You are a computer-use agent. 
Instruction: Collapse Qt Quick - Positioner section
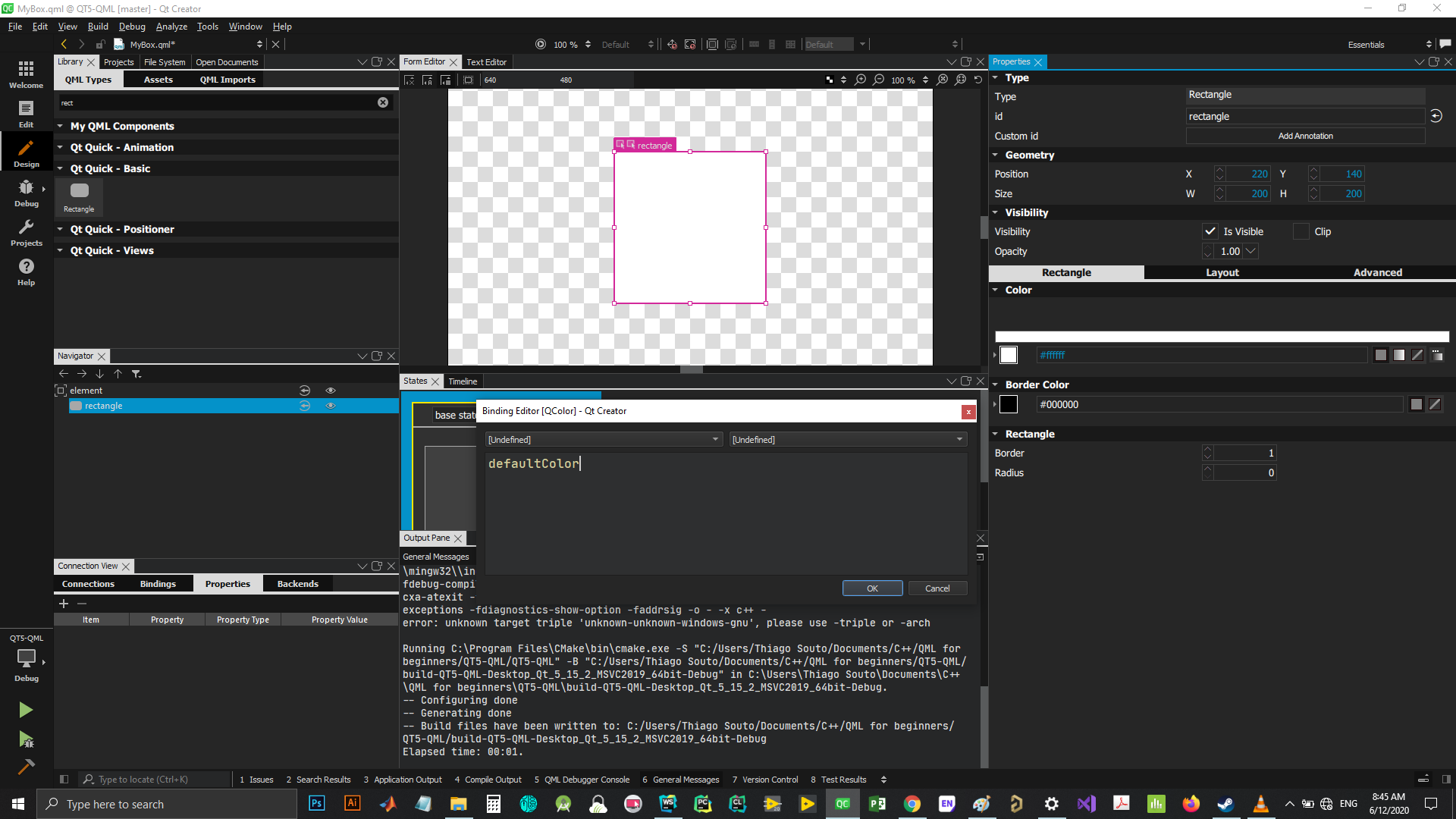(x=60, y=229)
